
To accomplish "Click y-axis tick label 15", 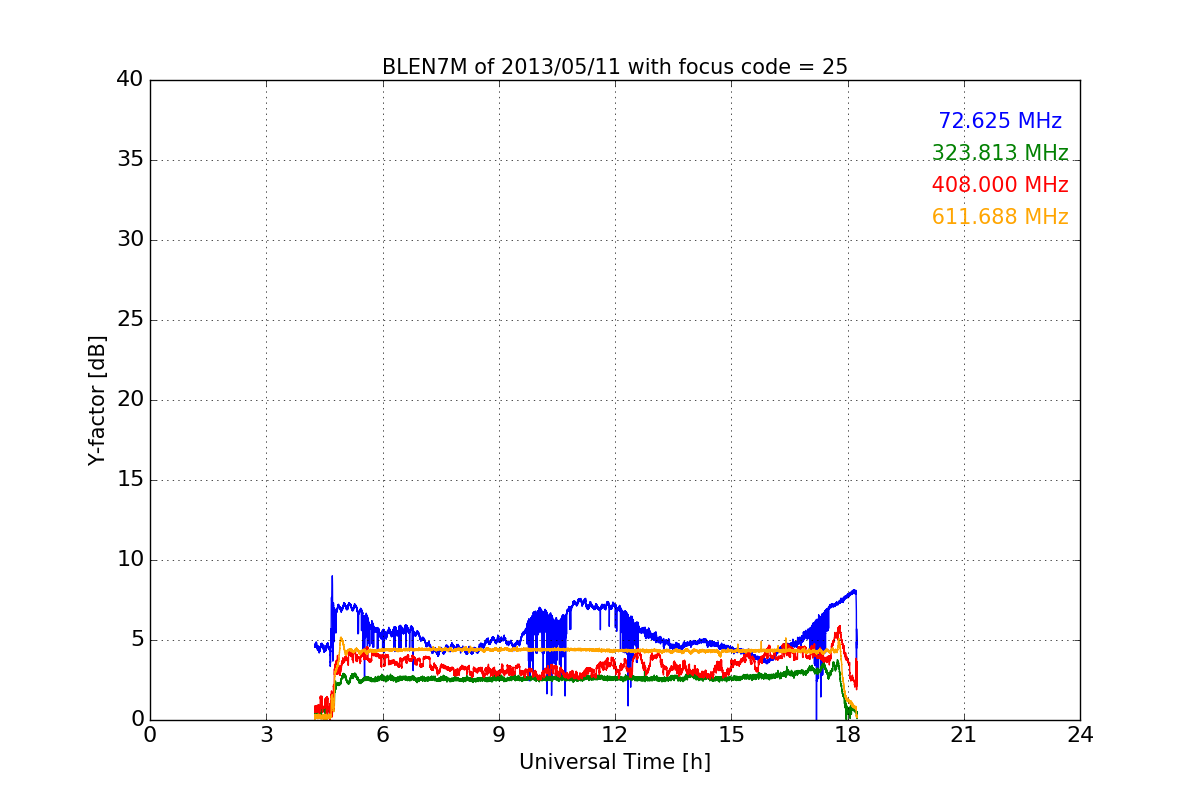I will point(130,480).
